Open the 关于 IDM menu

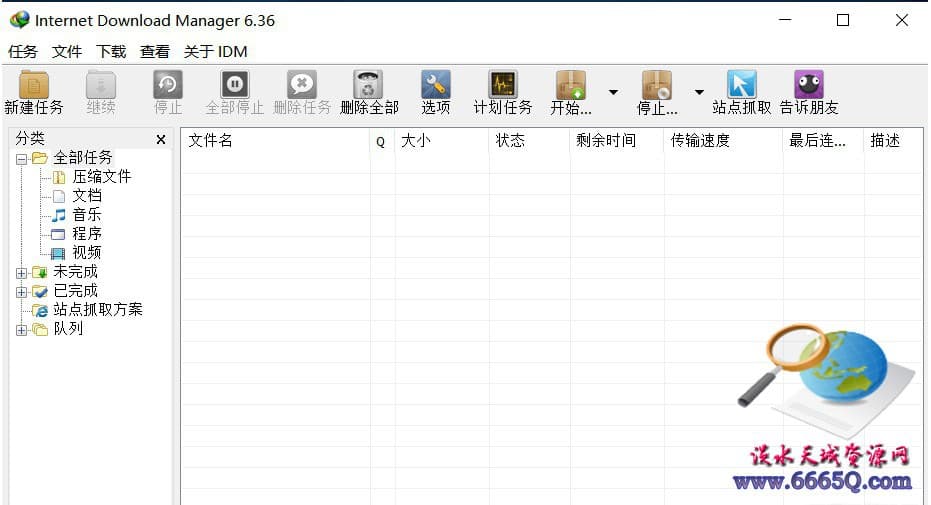(x=216, y=52)
